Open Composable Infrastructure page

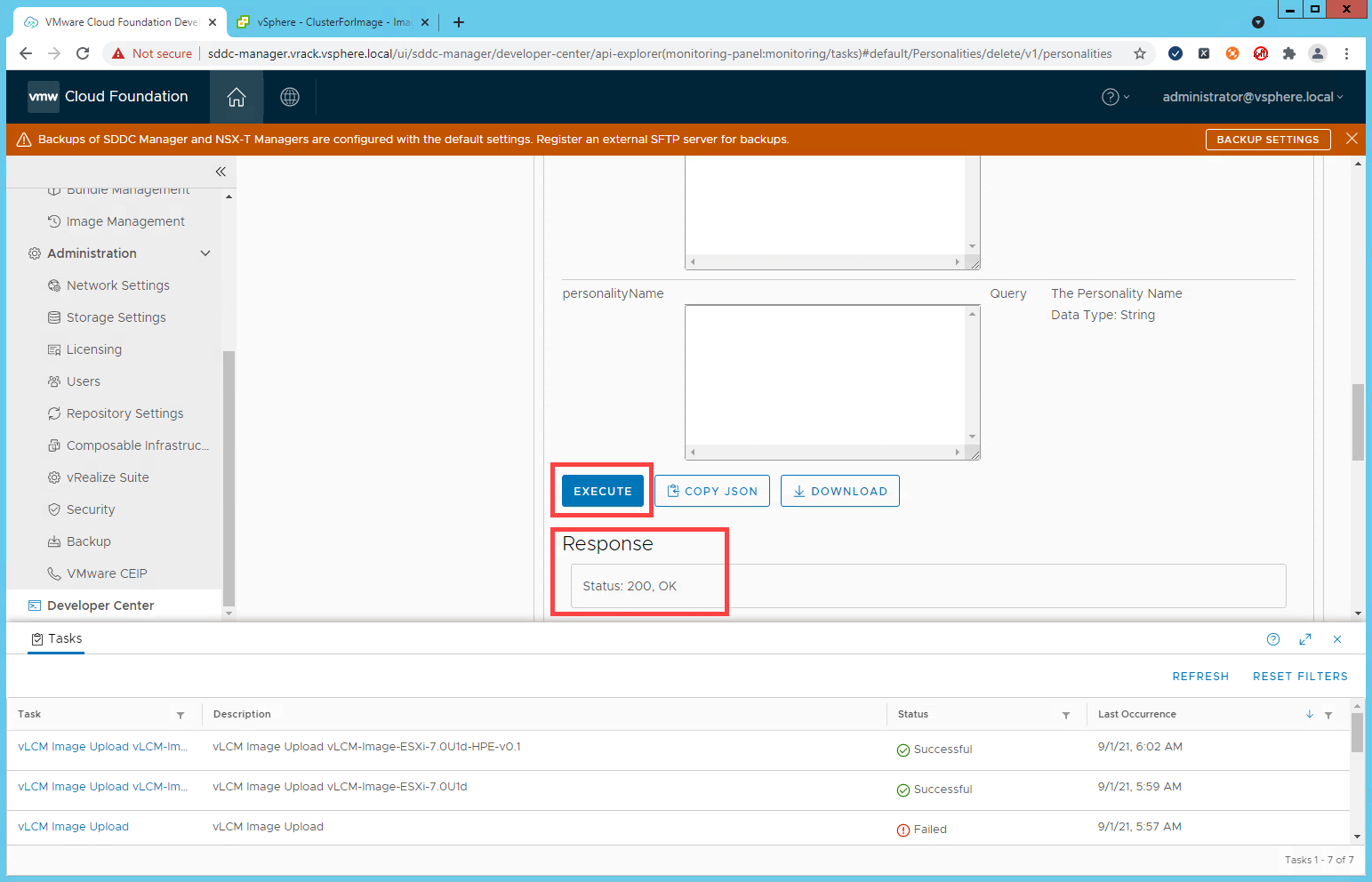point(137,445)
